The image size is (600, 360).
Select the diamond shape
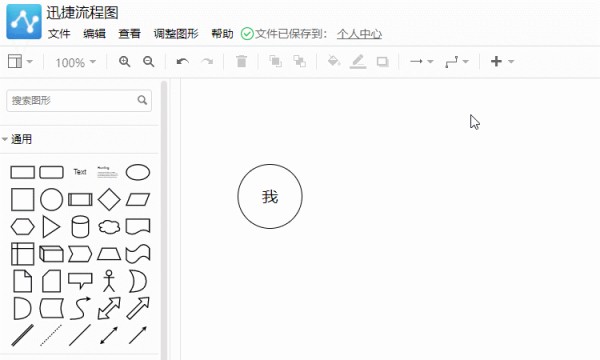[109, 199]
